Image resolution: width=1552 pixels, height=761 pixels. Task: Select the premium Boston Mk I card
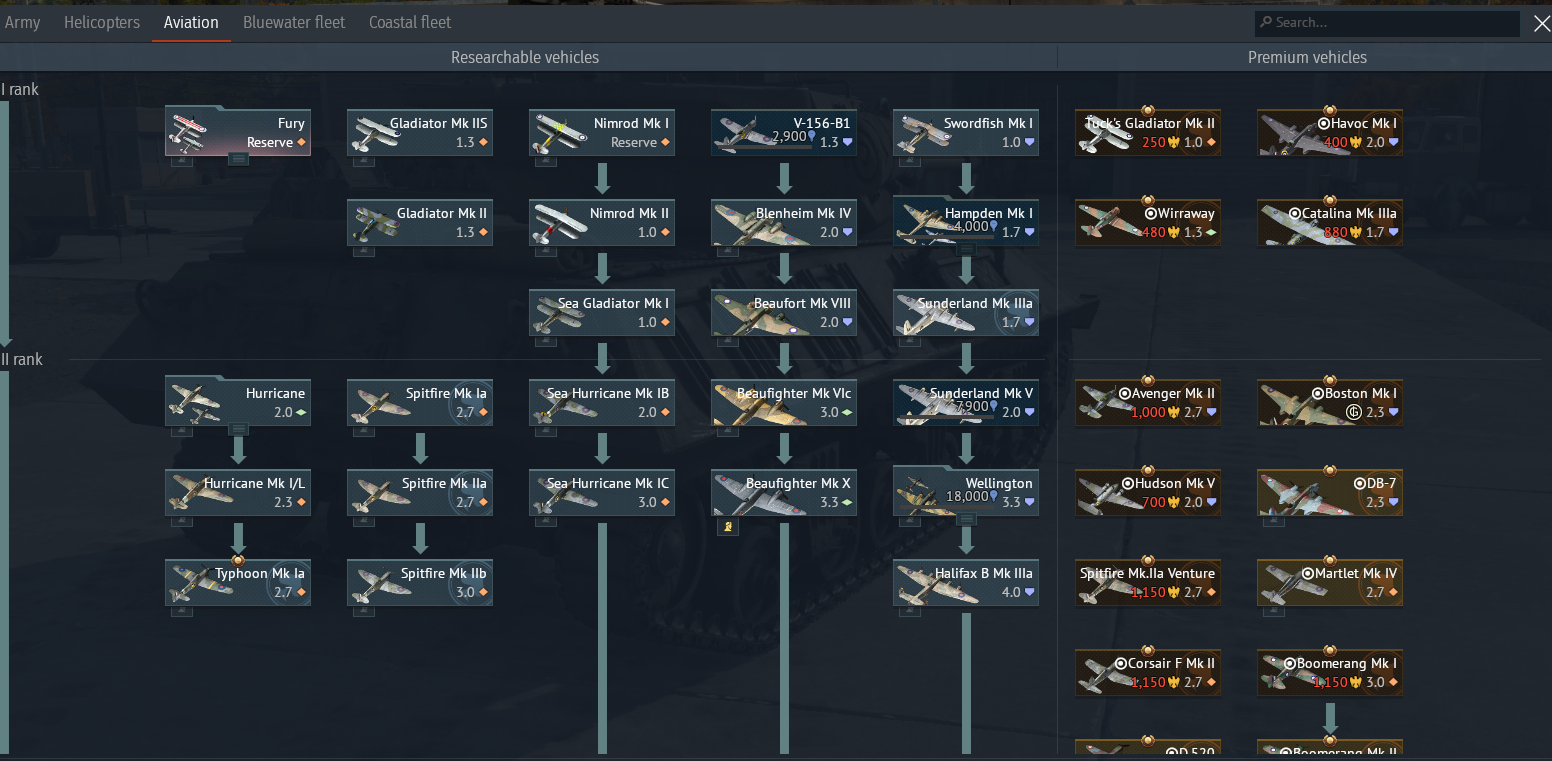click(x=1330, y=403)
